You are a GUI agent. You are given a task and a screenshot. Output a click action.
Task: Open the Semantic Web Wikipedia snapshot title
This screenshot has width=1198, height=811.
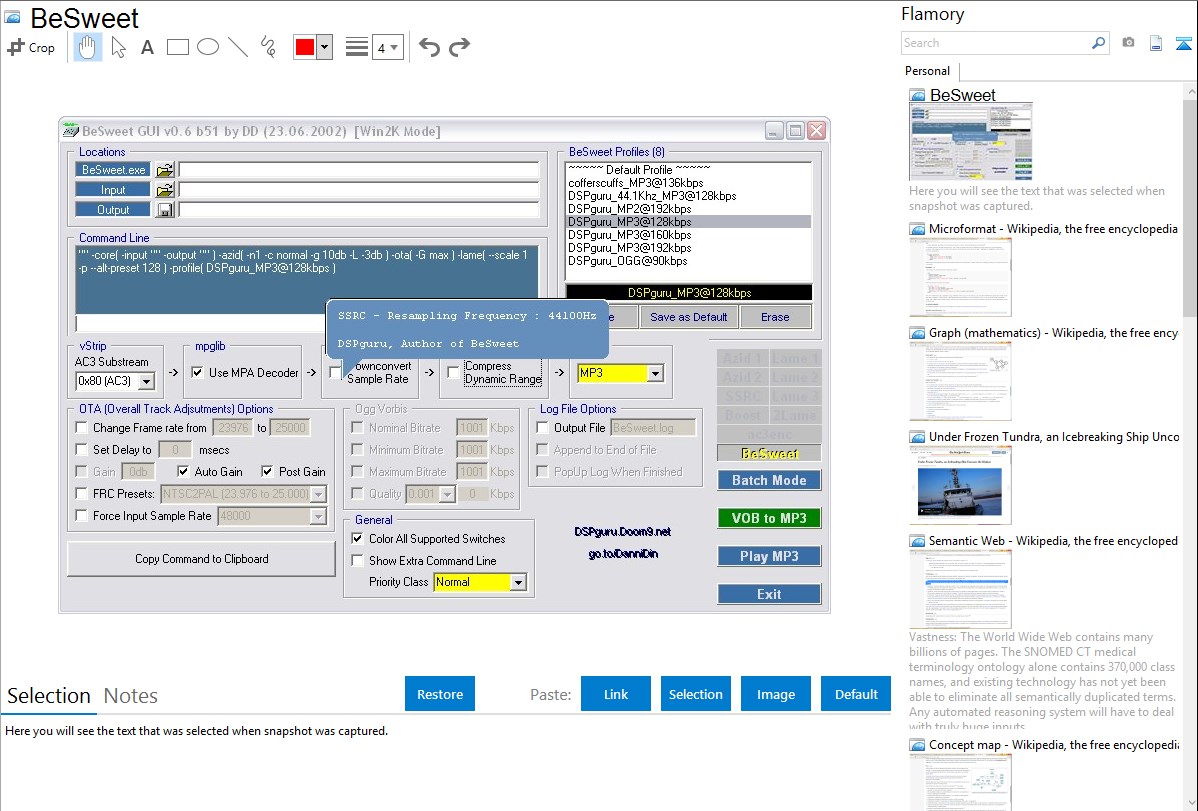click(x=1053, y=541)
